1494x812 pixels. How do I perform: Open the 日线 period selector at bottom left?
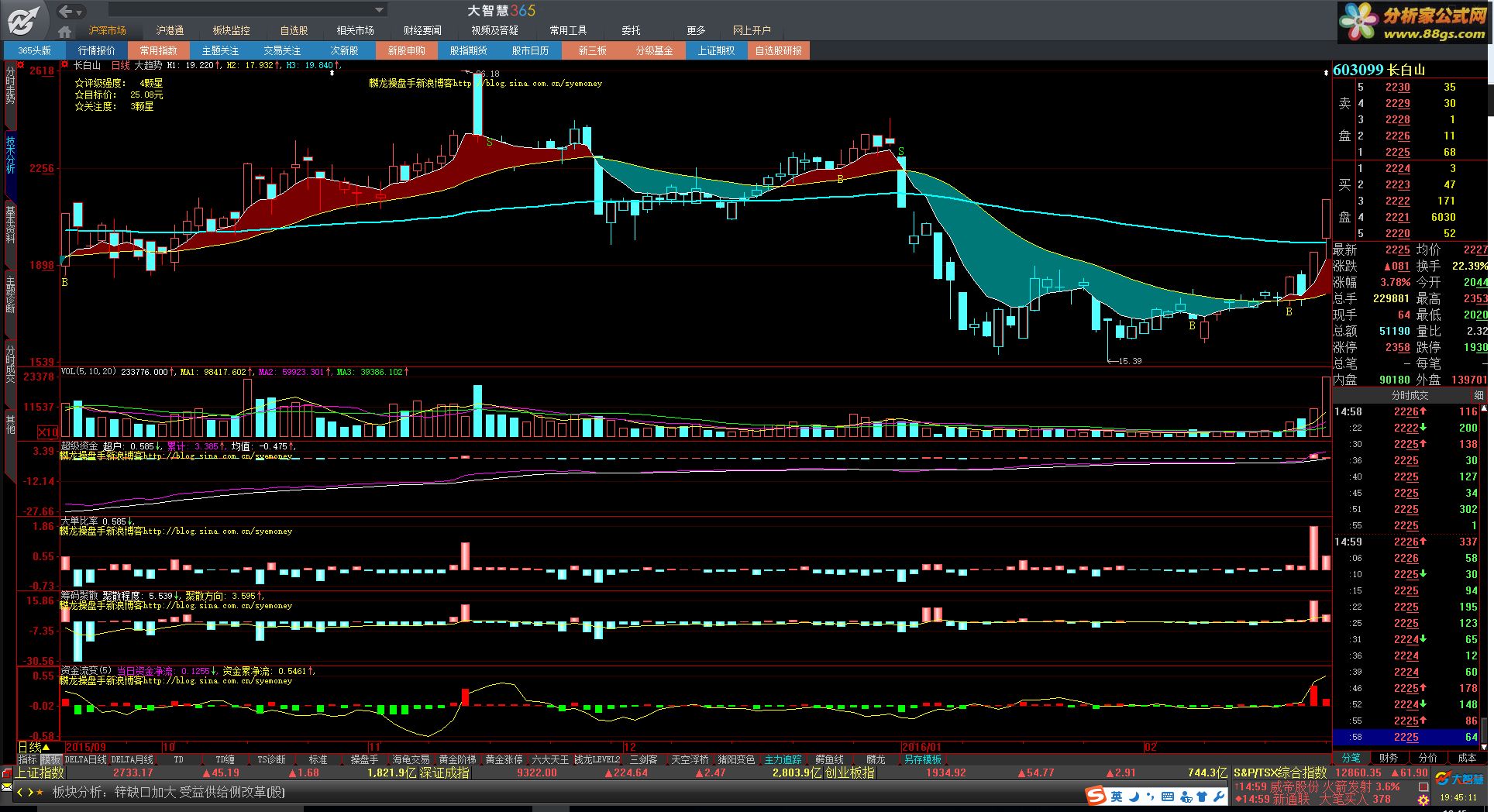click(x=34, y=747)
